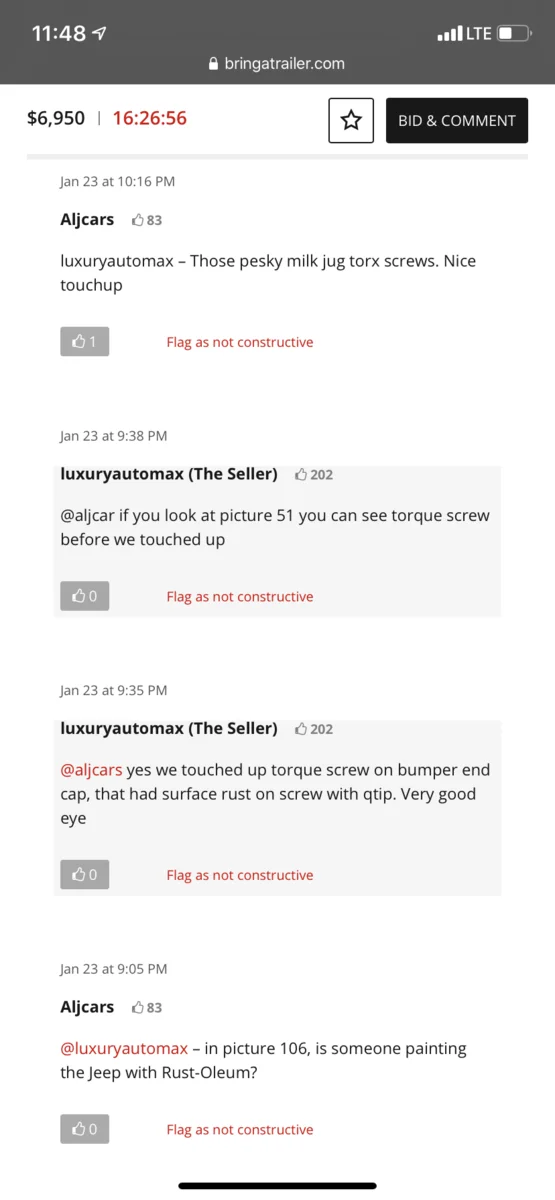This screenshot has height=1200, width=555.
Task: Tap the star watch-listing icon
Action: 351,120
